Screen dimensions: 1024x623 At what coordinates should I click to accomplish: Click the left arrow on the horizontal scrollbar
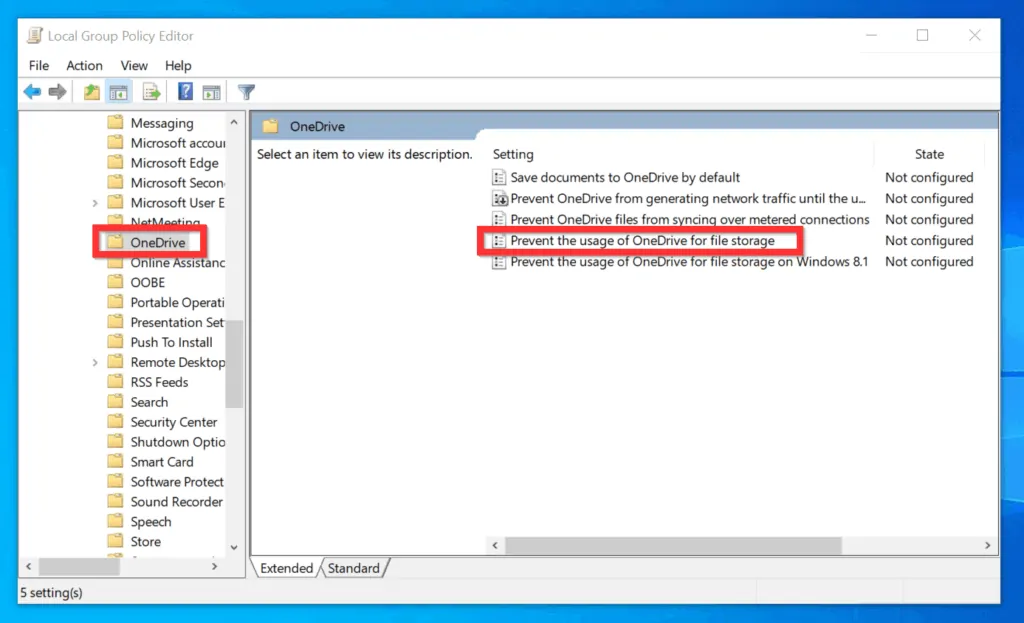tap(496, 545)
